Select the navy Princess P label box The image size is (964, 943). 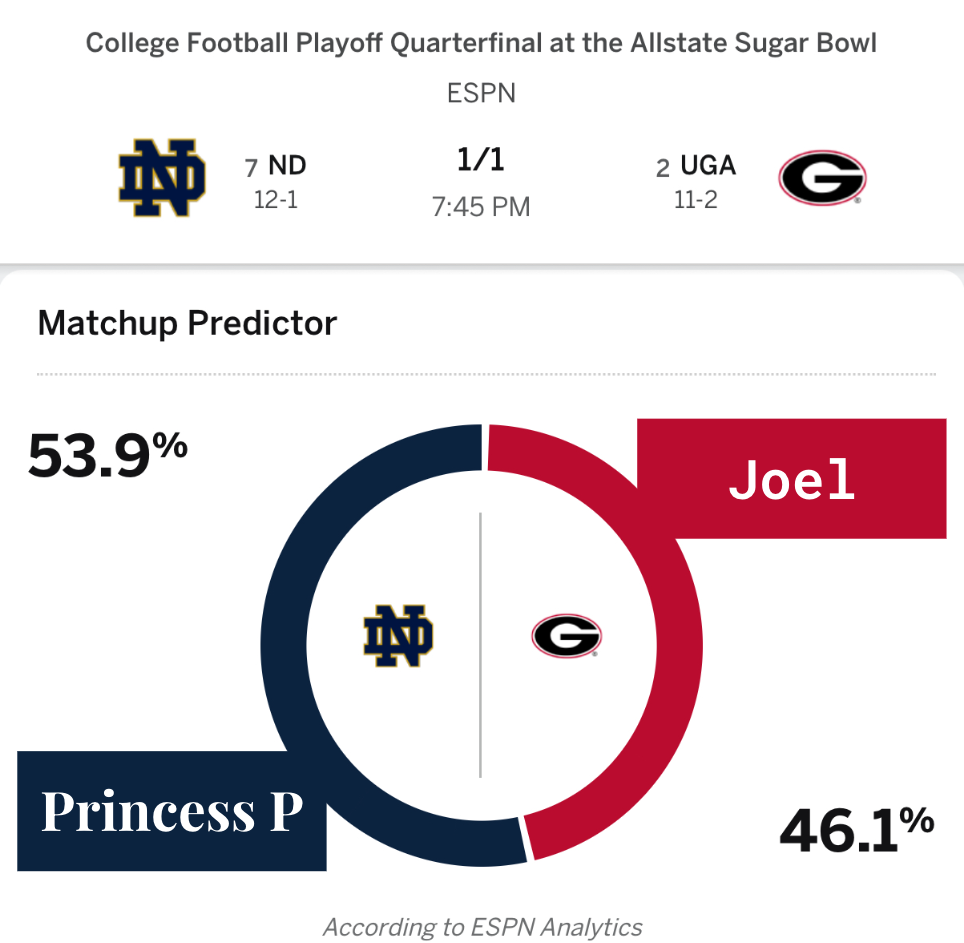pyautogui.click(x=171, y=811)
